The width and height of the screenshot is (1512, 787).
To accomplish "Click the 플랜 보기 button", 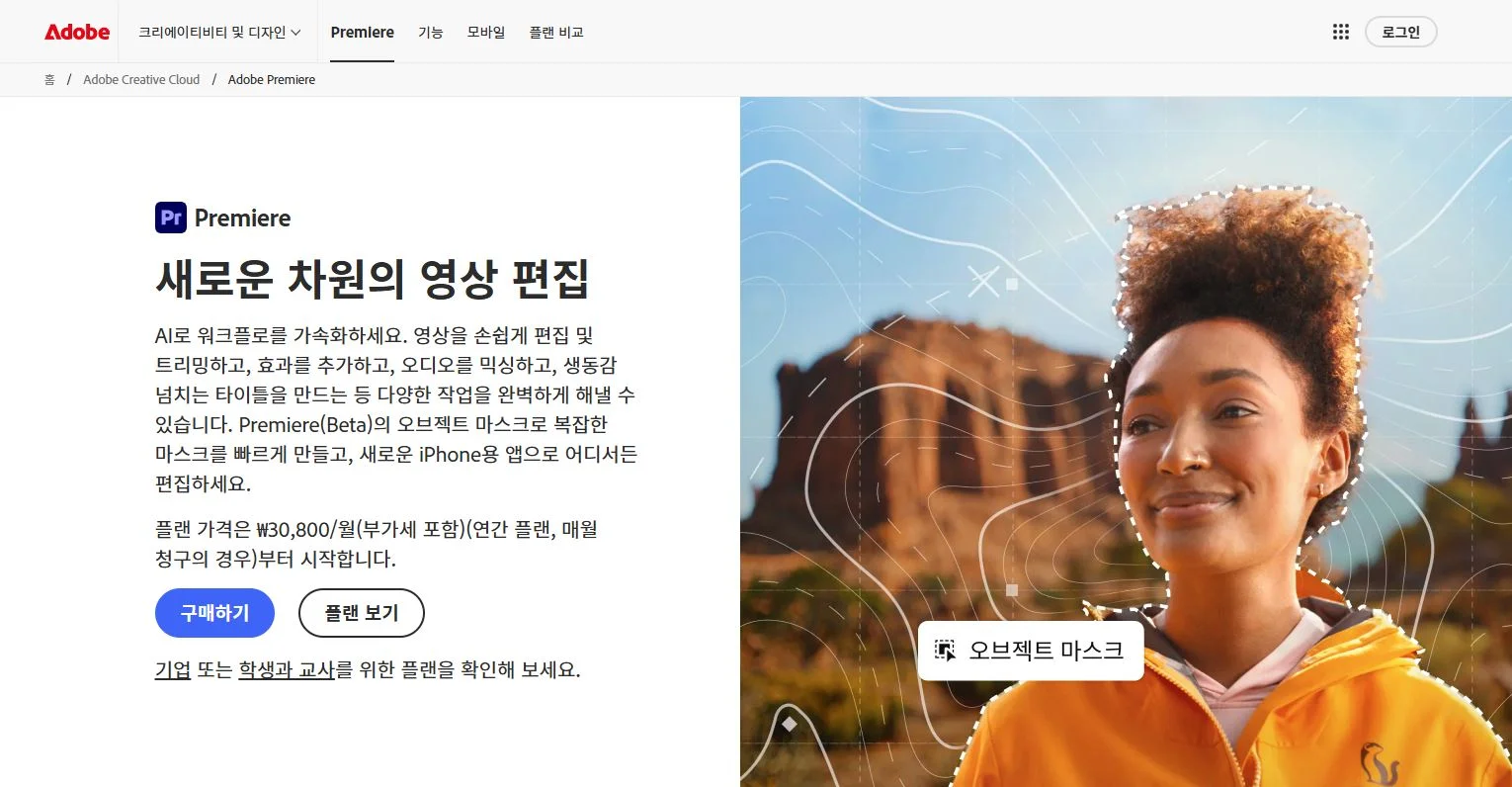I will 362,613.
